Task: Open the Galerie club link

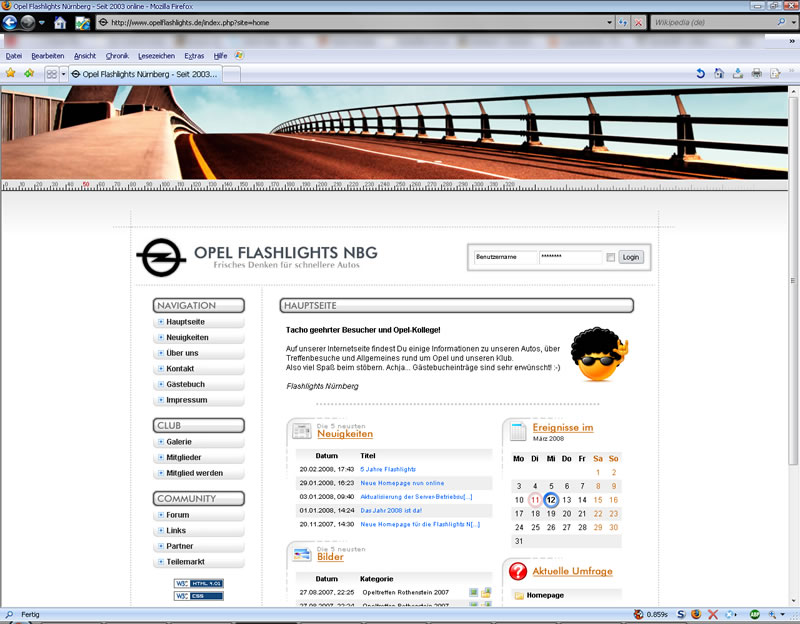Action: pos(179,442)
